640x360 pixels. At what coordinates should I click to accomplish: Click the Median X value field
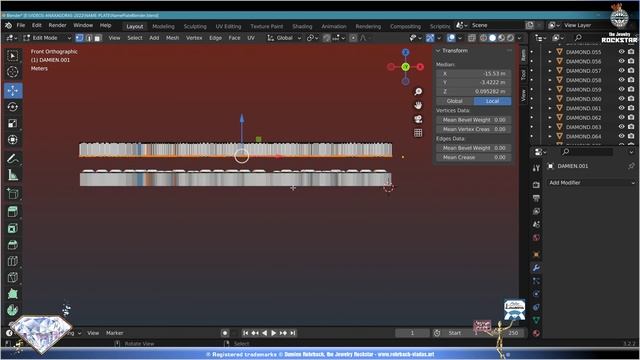474,73
